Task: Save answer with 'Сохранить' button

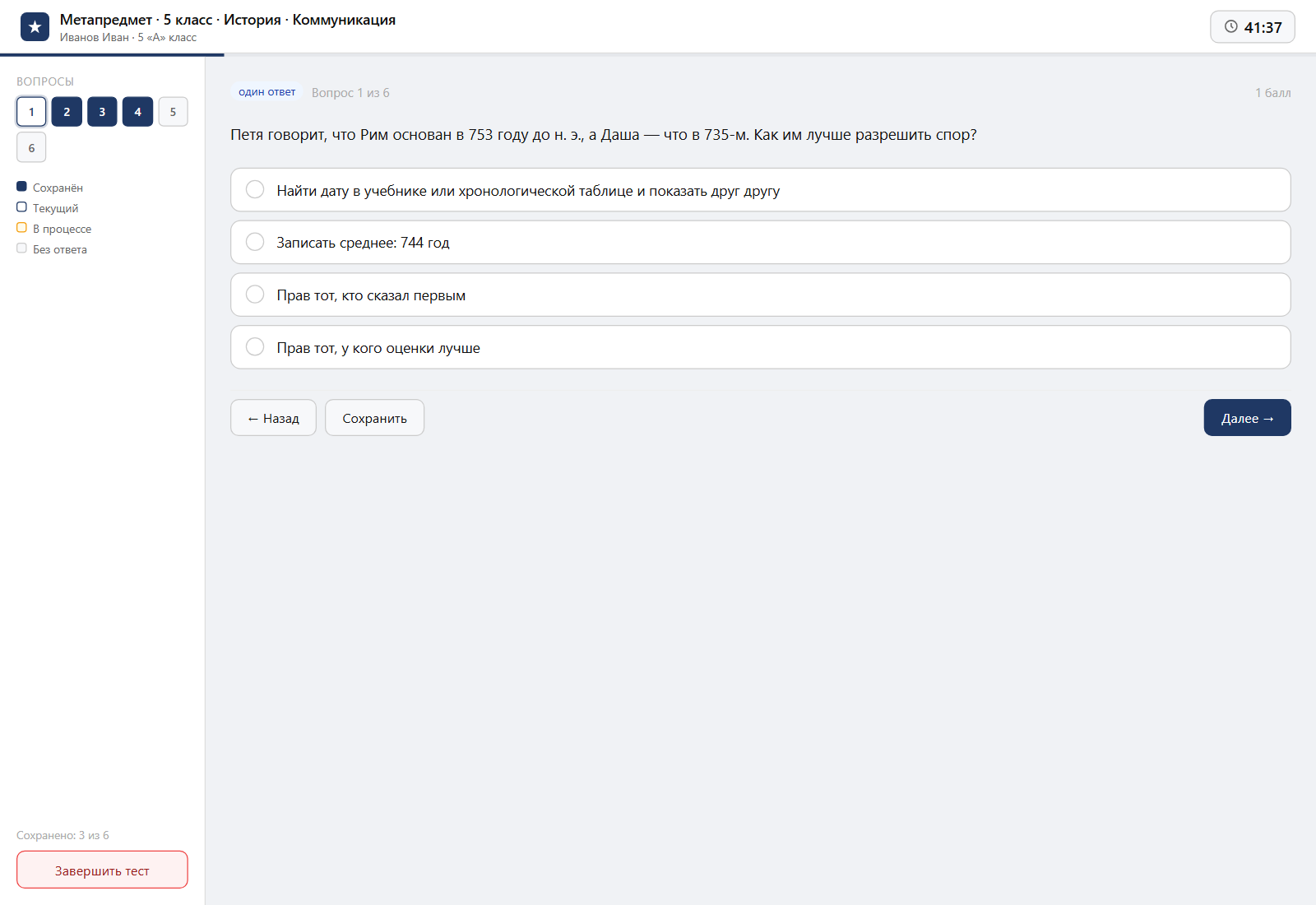Action: (x=374, y=418)
